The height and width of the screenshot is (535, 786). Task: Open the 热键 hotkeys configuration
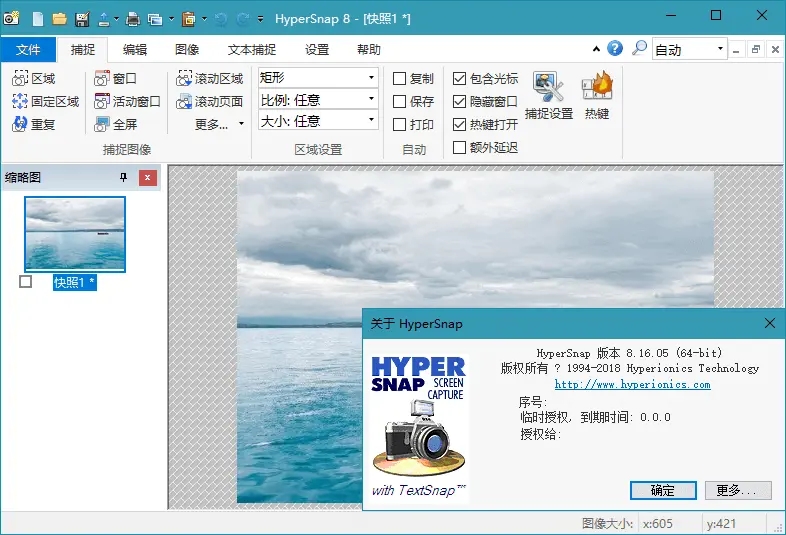[597, 96]
